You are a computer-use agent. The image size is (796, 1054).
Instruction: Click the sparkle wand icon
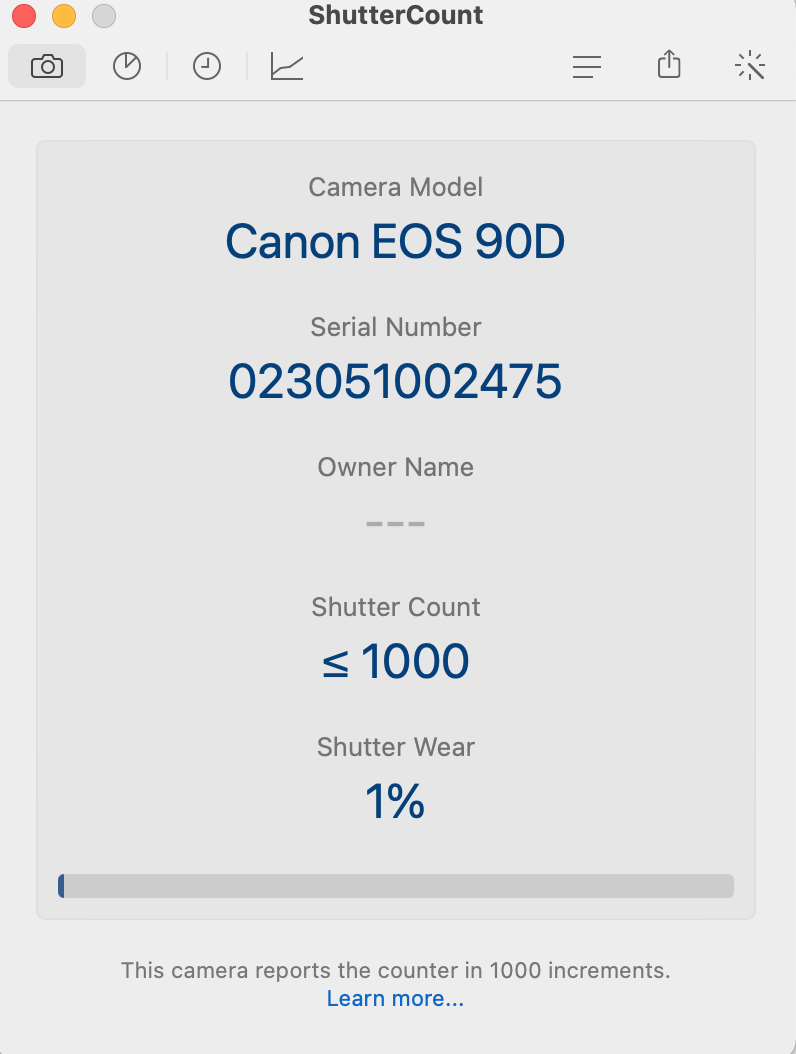tap(750, 67)
